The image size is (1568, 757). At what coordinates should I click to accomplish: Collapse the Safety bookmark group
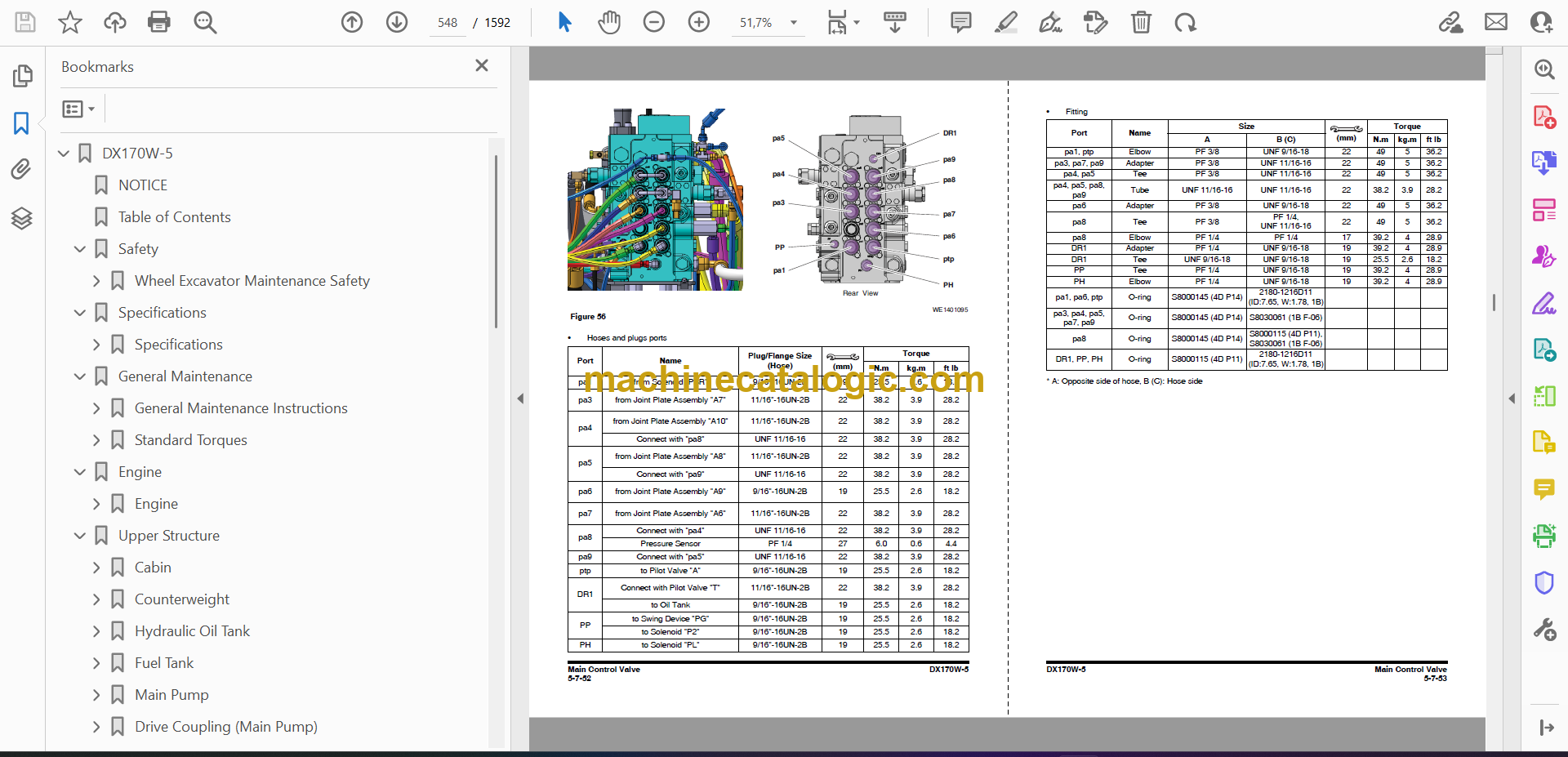click(x=80, y=249)
